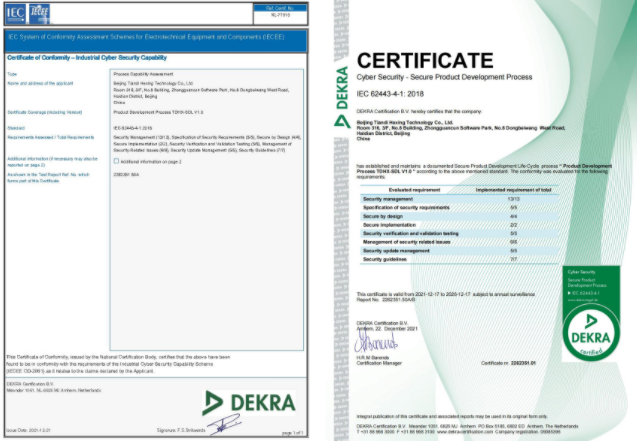Click 'Implemented requirement of total' column header
The width and height of the screenshot is (637, 443).
(514, 190)
